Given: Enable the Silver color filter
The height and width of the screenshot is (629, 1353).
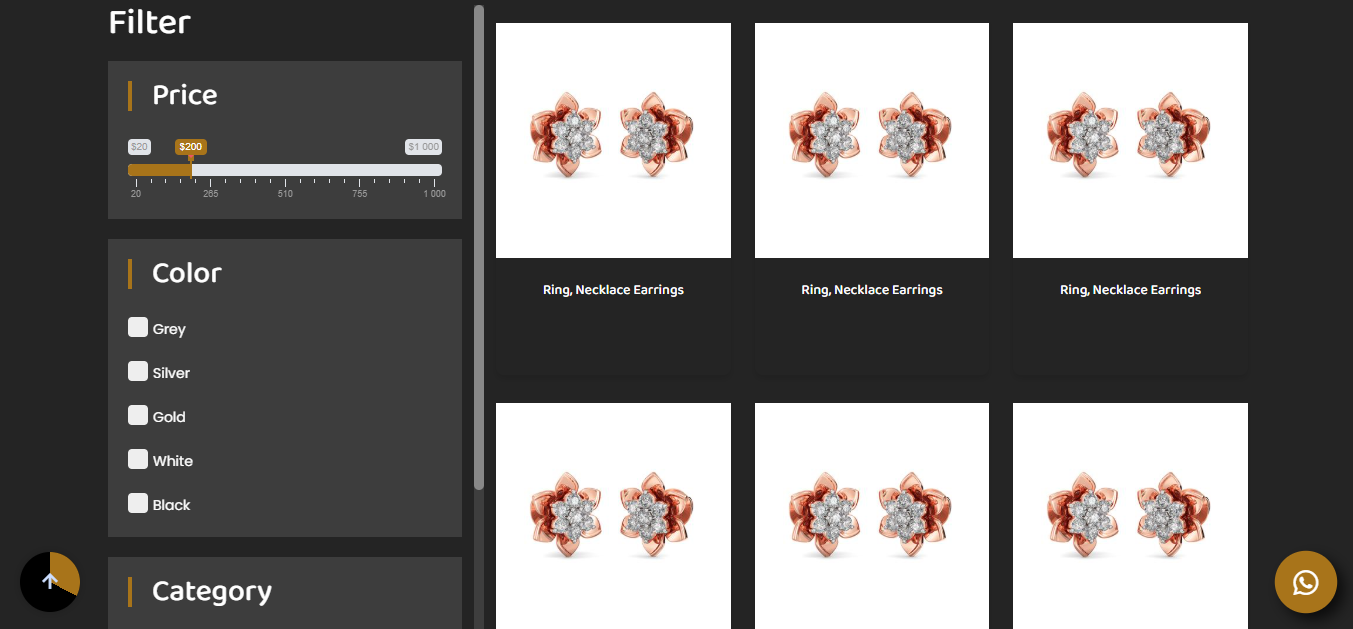Looking at the screenshot, I should pos(138,371).
